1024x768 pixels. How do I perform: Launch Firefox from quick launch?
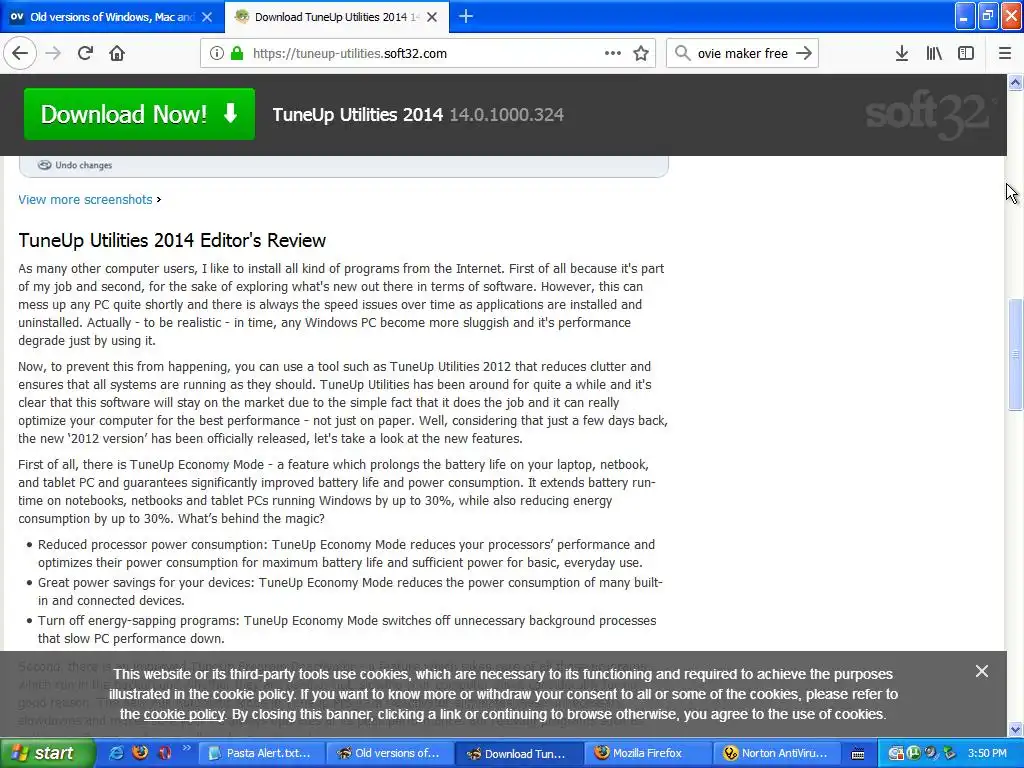pyautogui.click(x=140, y=753)
